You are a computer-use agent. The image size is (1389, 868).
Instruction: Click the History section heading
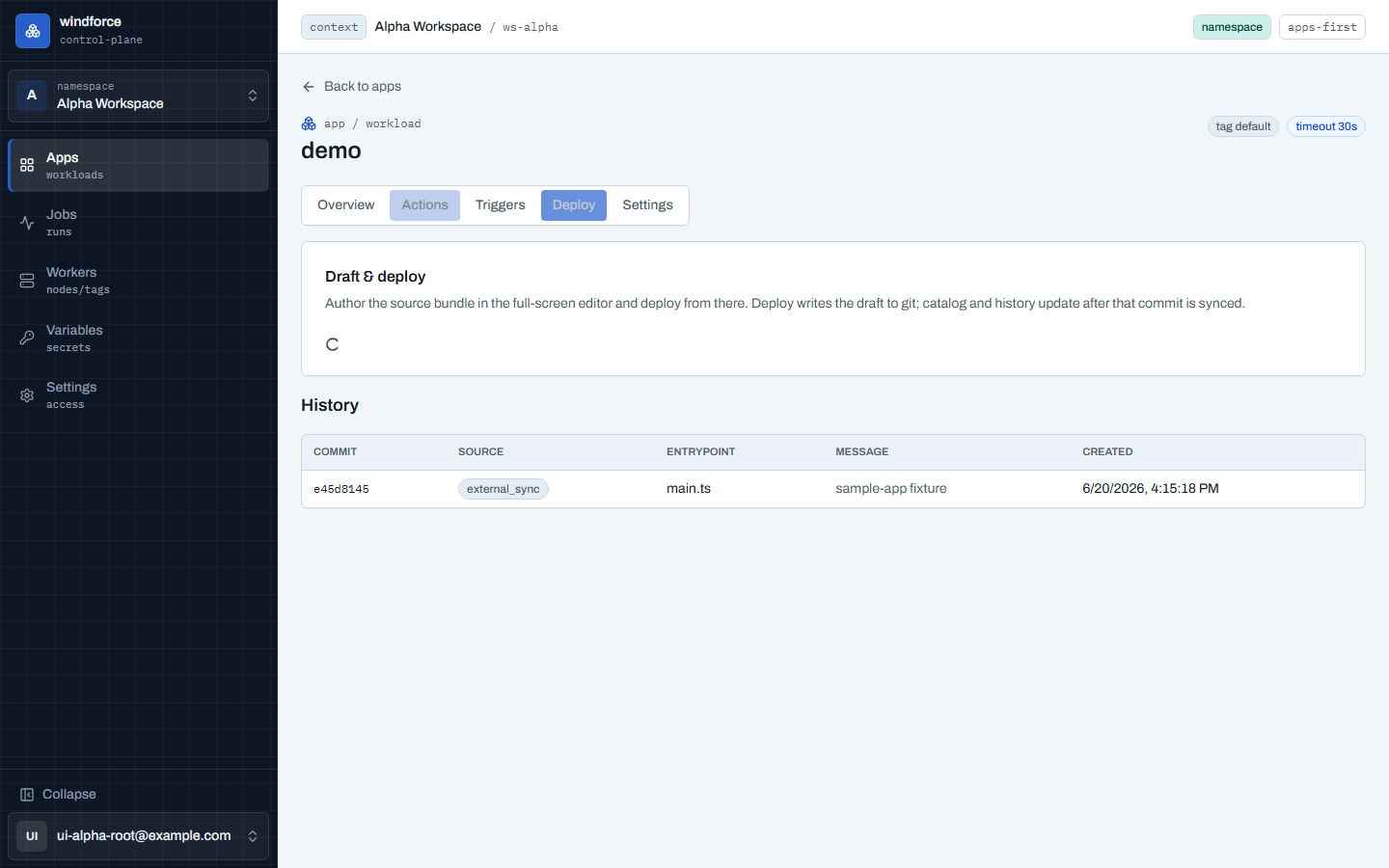point(330,405)
